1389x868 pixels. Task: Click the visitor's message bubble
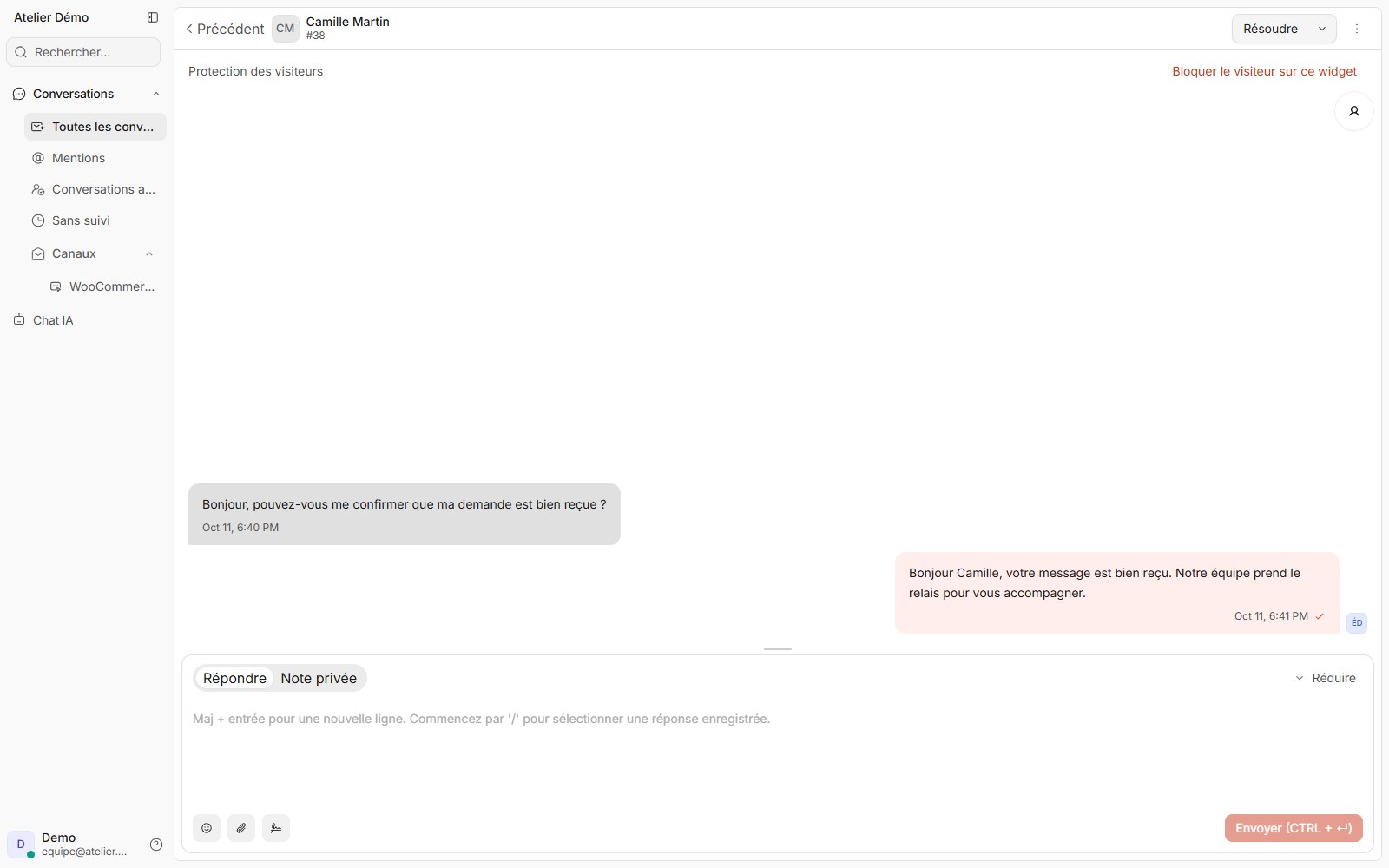click(405, 514)
